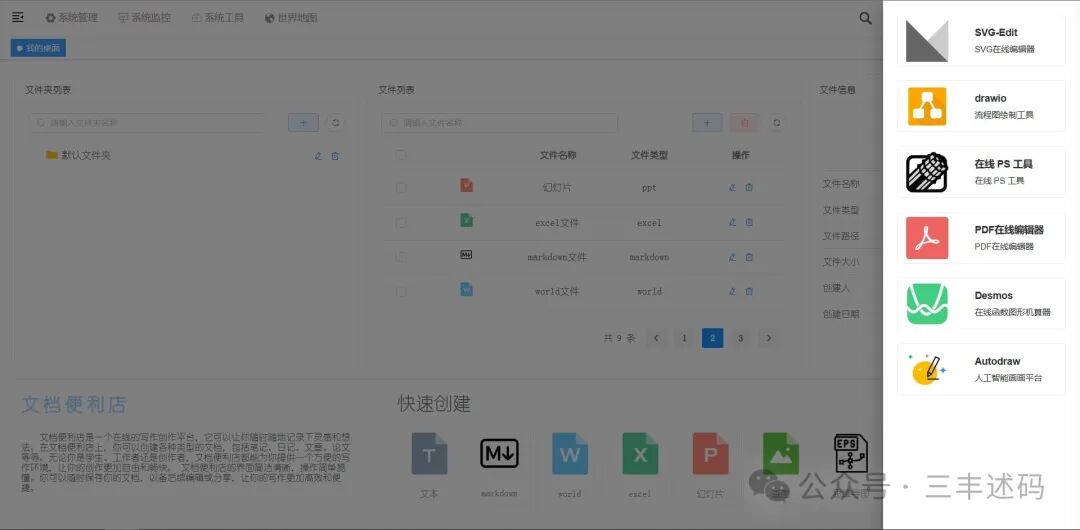Click the EPS flowchart quick-create icon
This screenshot has width=1080, height=530.
coord(850,453)
